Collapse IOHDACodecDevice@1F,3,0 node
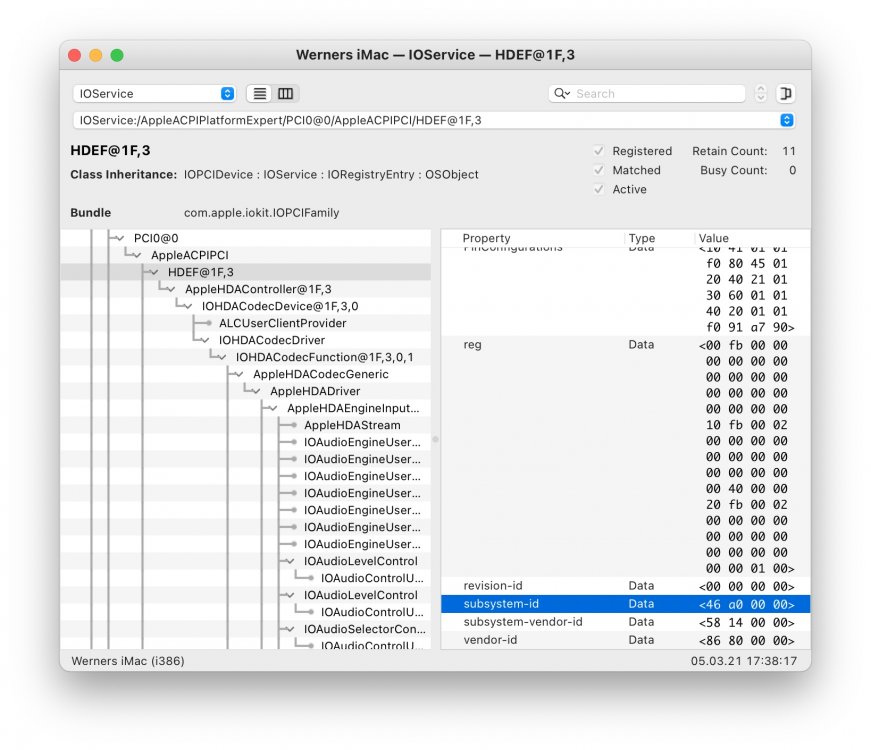Image resolution: width=871 pixels, height=750 pixels. (188, 306)
